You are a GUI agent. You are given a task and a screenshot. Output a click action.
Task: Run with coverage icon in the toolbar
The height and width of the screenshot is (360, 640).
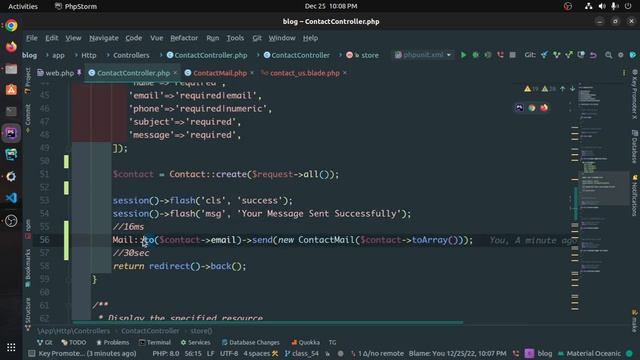tap(488, 55)
